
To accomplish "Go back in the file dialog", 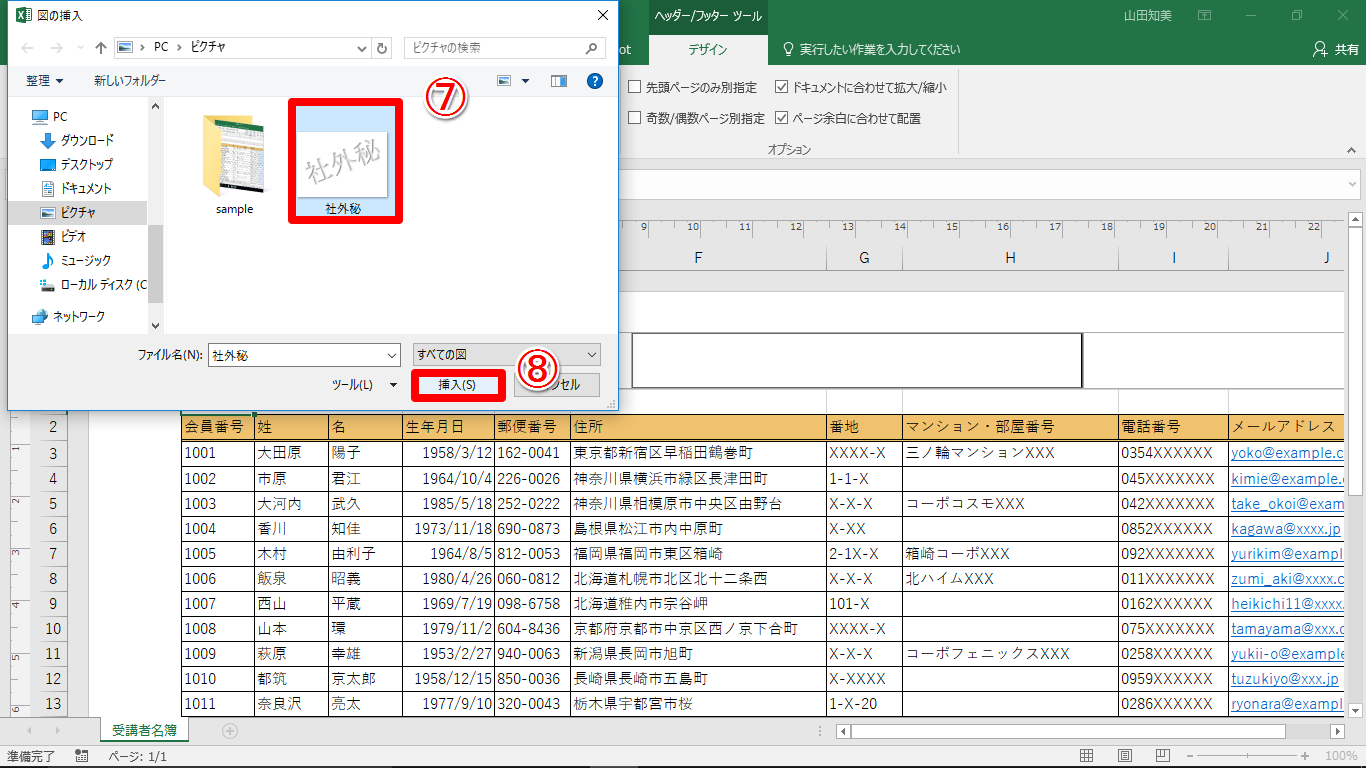I will click(27, 48).
